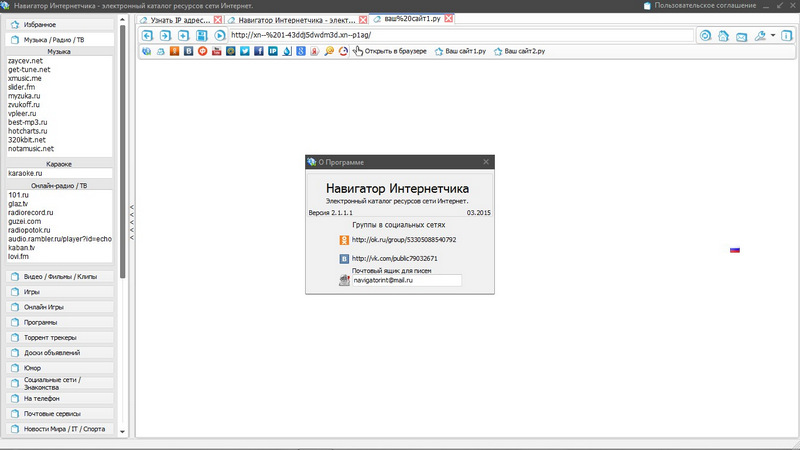800x450 pixels.
Task: Select slider.fm in the music list
Action: coord(21,87)
